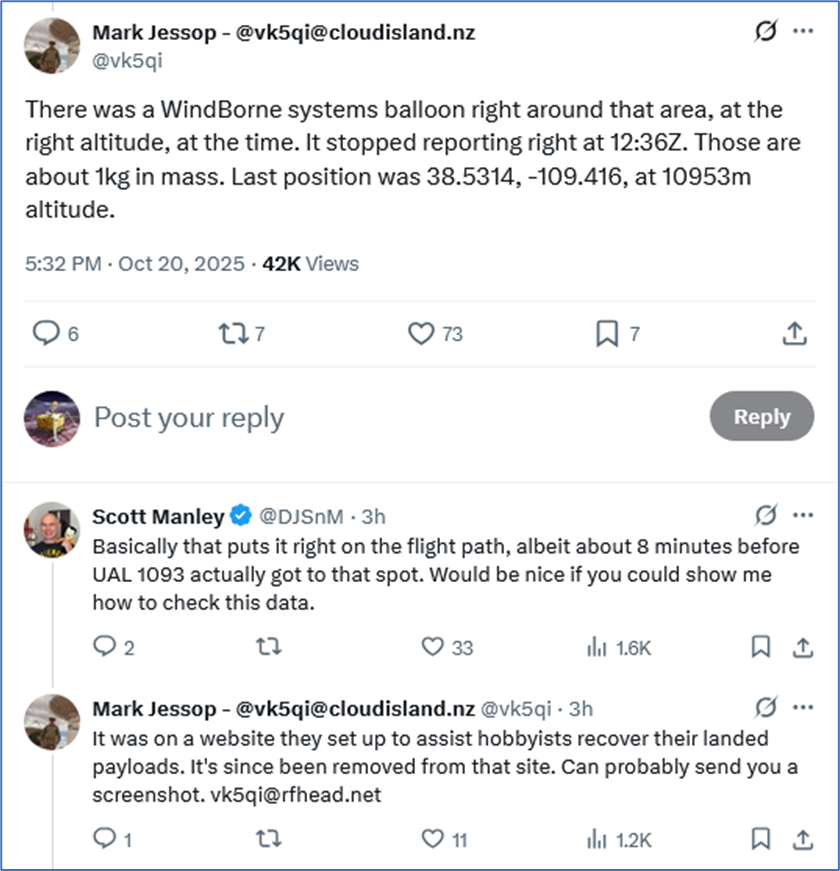This screenshot has height=871, width=840.
Task: Share the main post via share icon
Action: point(794,334)
